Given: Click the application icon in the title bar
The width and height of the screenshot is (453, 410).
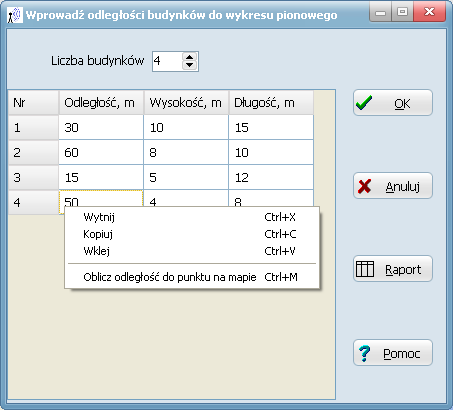Looking at the screenshot, I should [15, 15].
